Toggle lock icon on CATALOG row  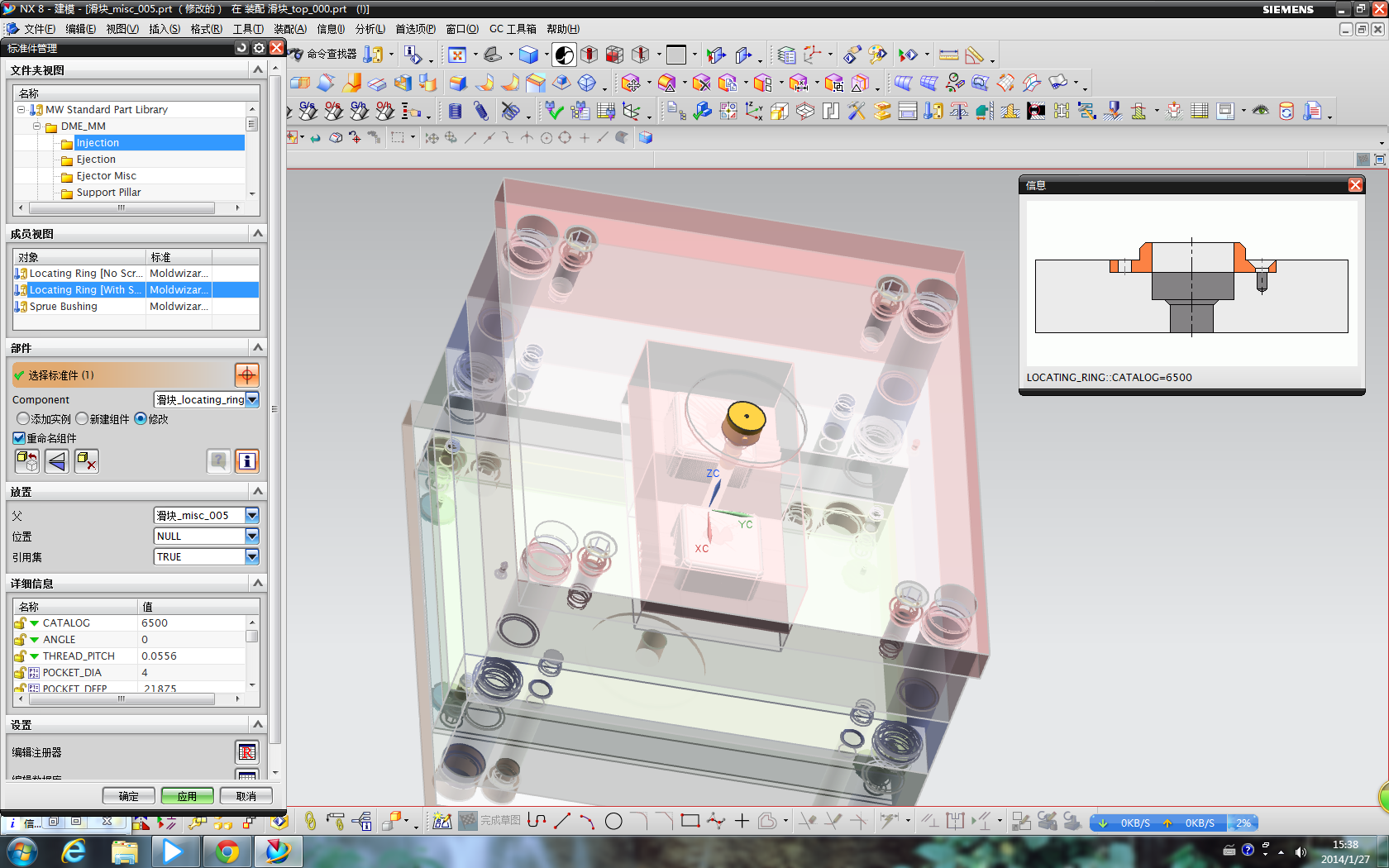[x=20, y=623]
